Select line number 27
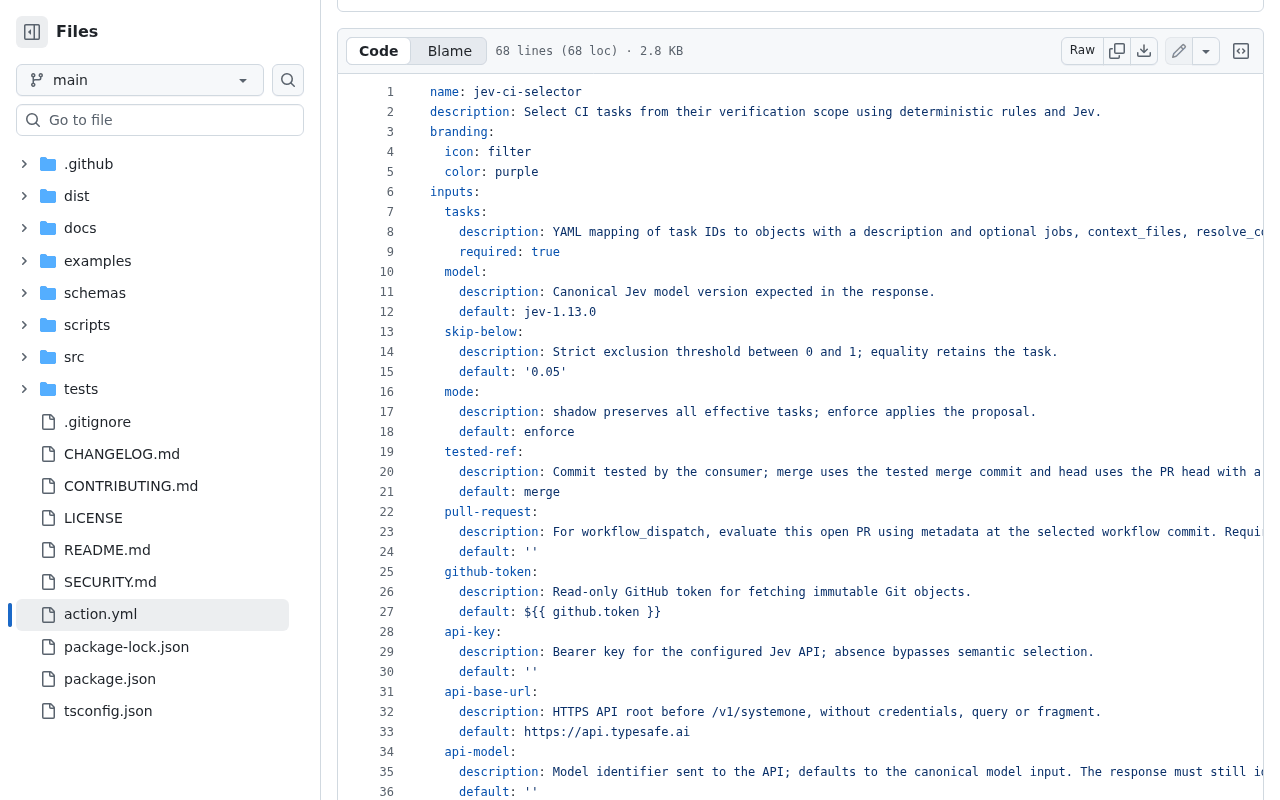Viewport: 1280px width, 800px height. tap(386, 612)
